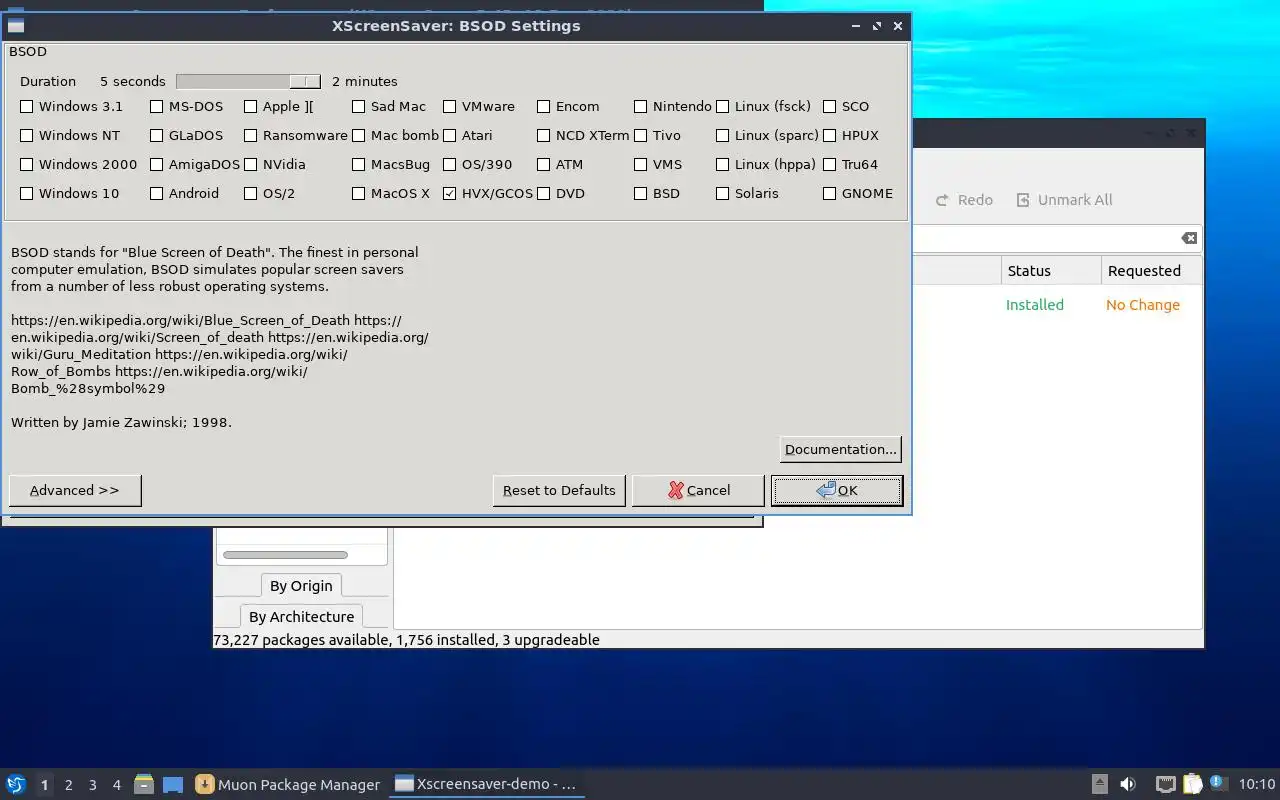This screenshot has width=1280, height=800.
Task: Switch to virtual desktop 4
Action: pyautogui.click(x=116, y=785)
